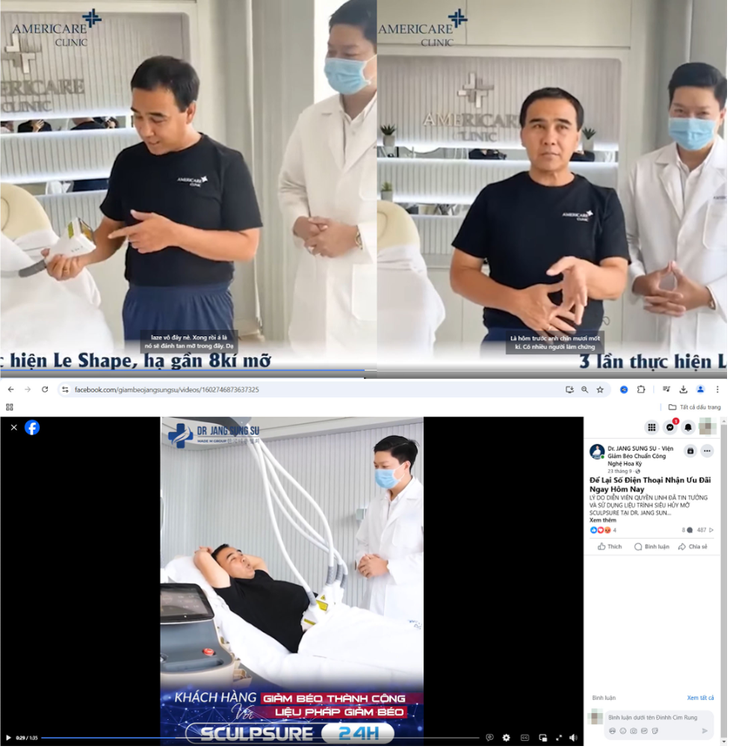The height and width of the screenshot is (749, 730).
Task: Click the address bar with the facebook.com URL
Action: 334,391
